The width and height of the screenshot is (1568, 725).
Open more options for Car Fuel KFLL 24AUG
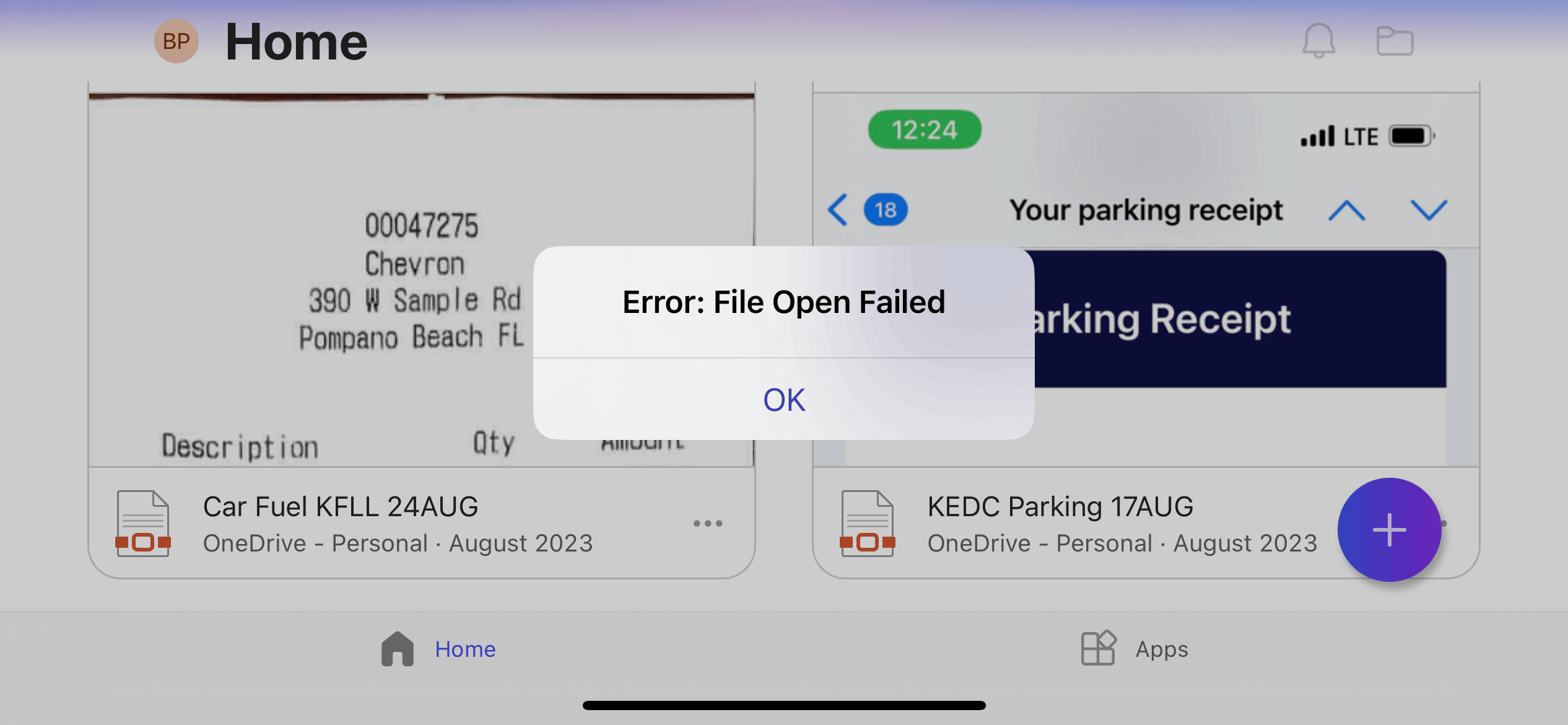pyautogui.click(x=708, y=524)
